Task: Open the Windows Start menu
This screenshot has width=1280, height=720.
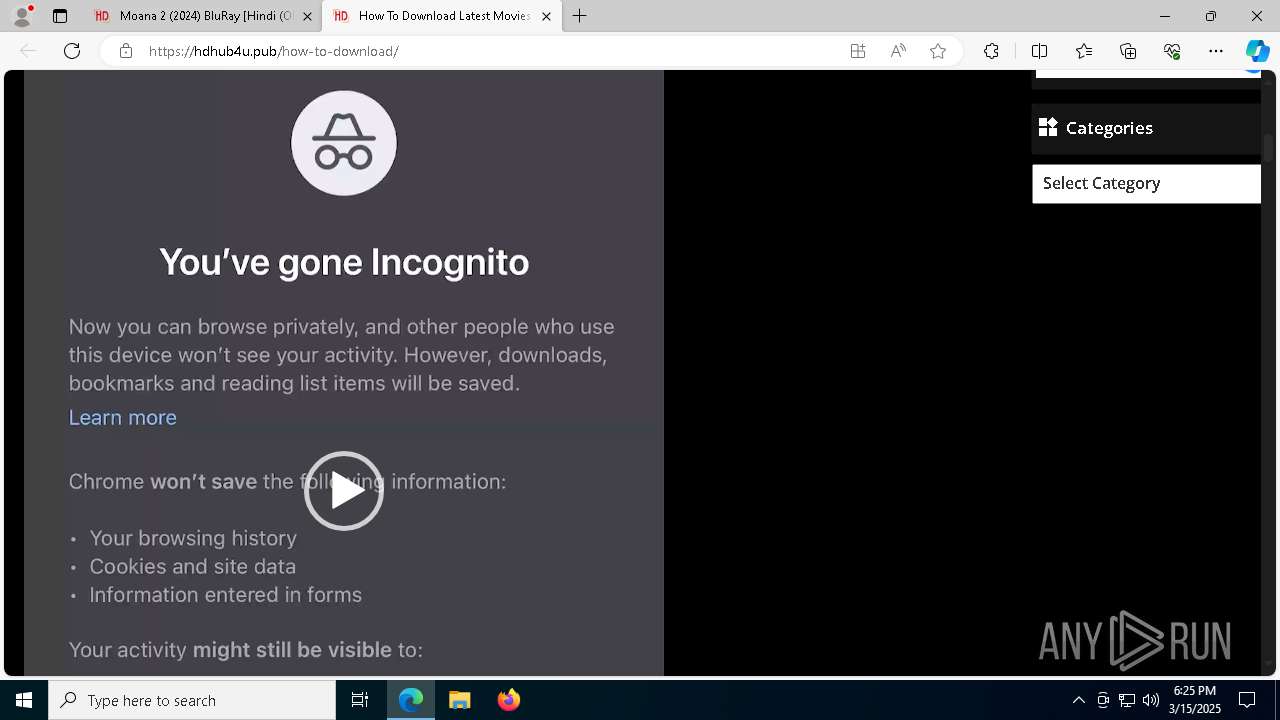Action: click(x=24, y=700)
